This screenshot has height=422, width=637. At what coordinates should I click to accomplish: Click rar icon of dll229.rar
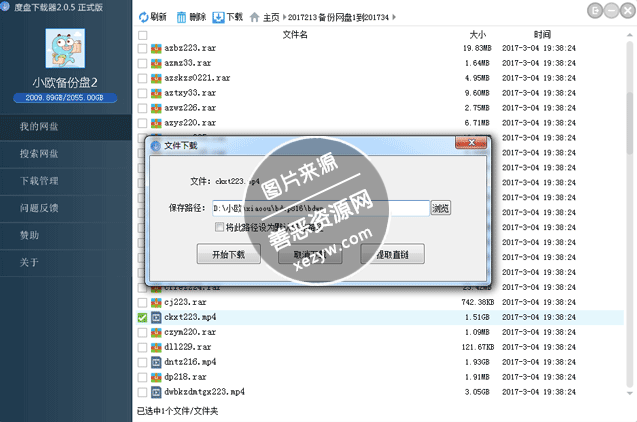point(156,348)
